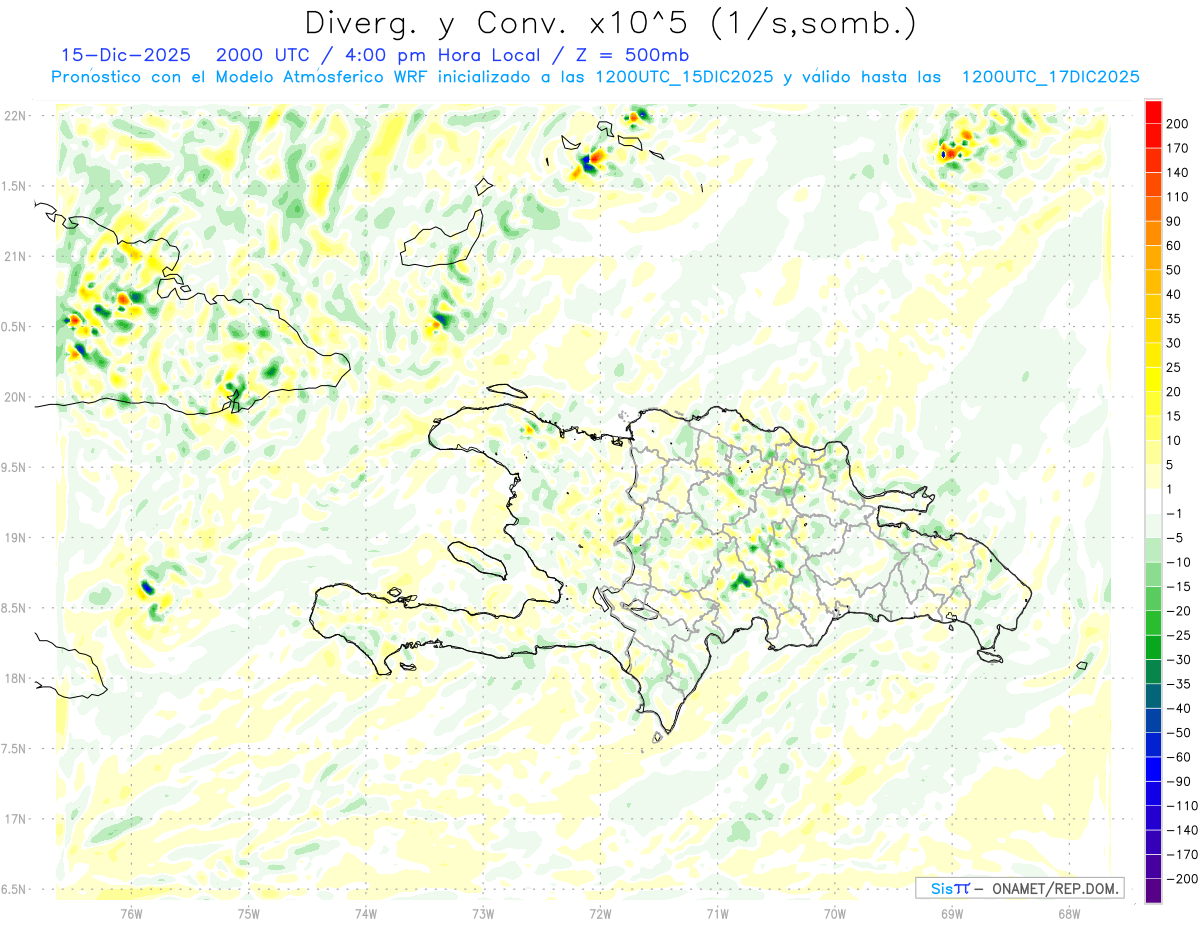
Task: Click the '90' color scale value
Action: click(x=1175, y=221)
